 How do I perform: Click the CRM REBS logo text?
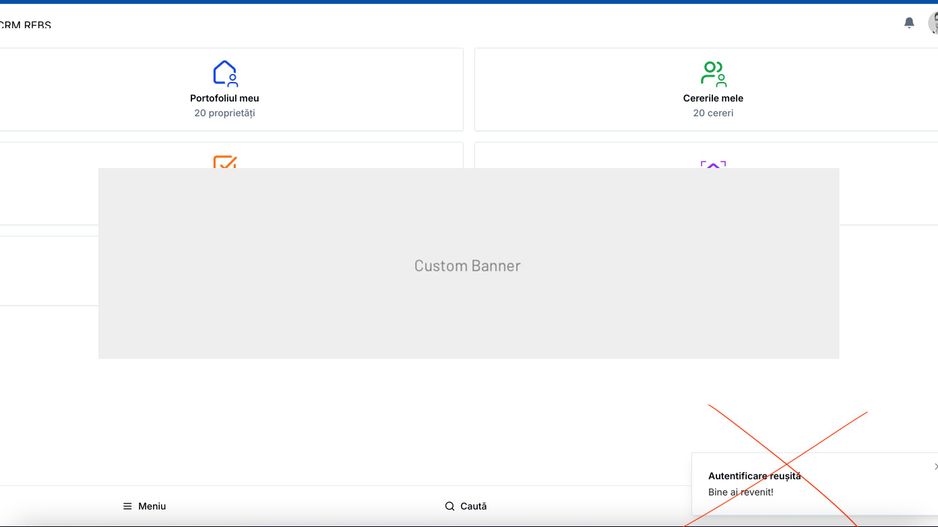[25, 25]
